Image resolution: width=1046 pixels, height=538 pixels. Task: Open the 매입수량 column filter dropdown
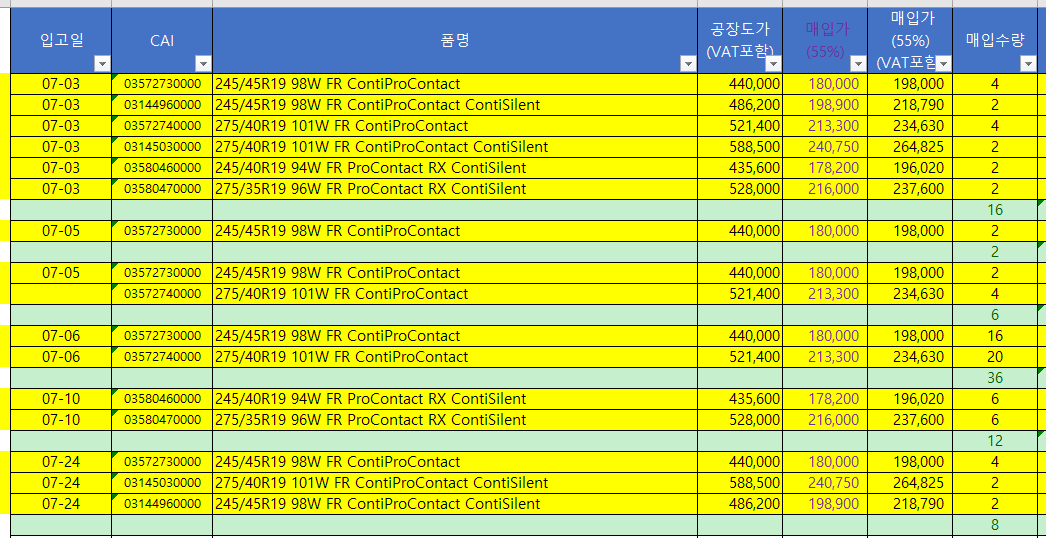click(1027, 64)
